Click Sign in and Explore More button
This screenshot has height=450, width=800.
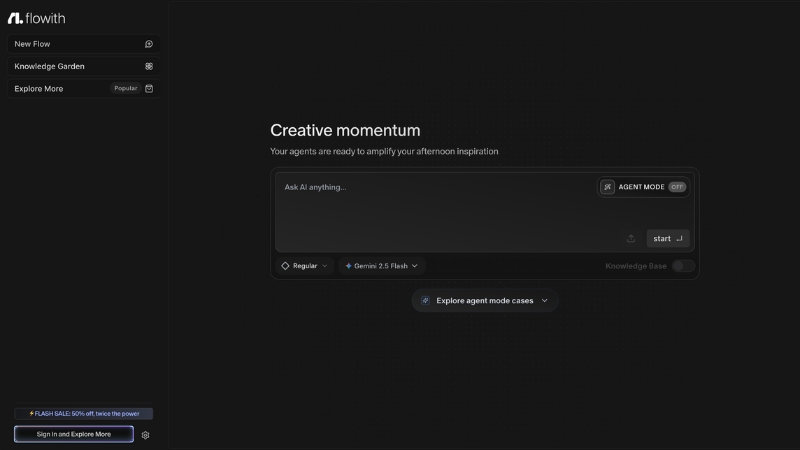(74, 434)
